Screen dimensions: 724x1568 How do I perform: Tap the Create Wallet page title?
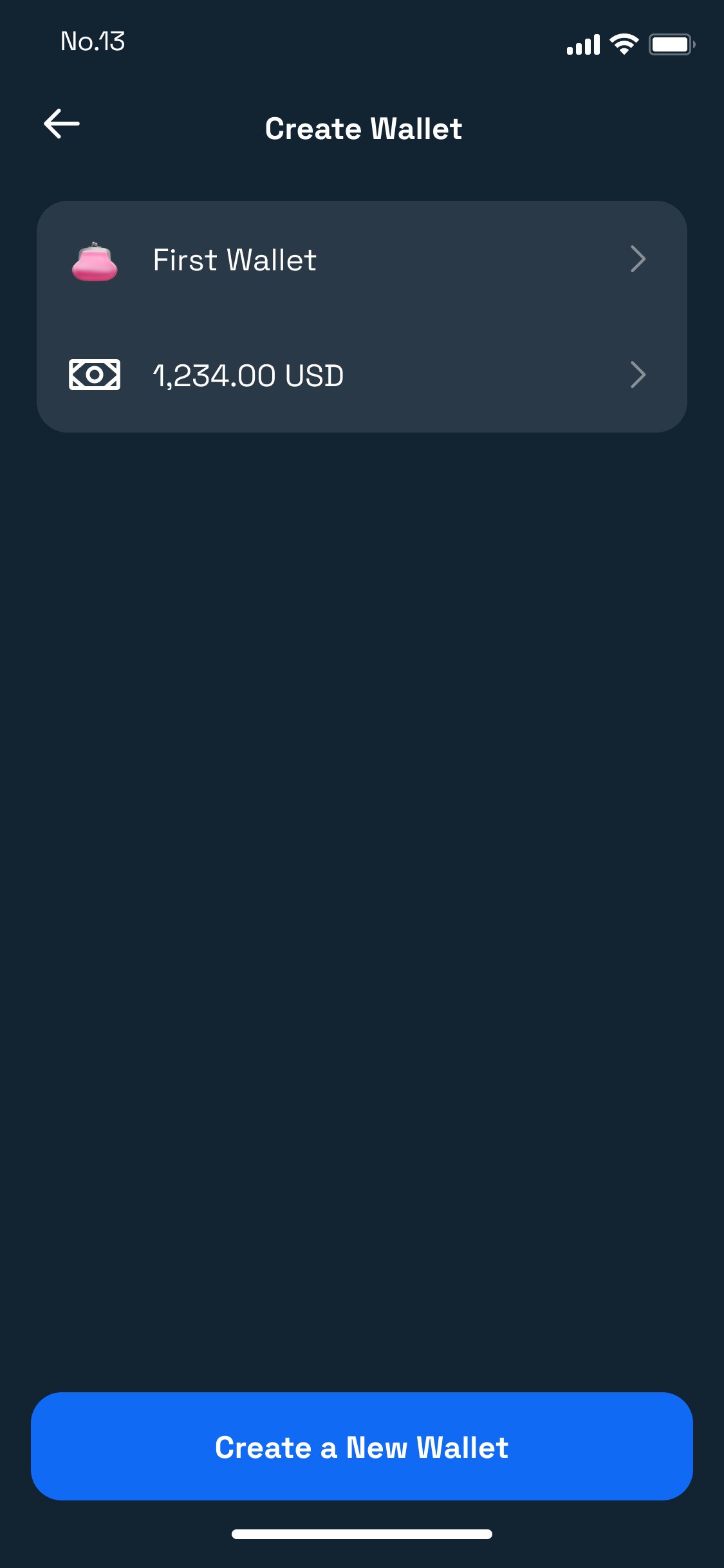(364, 129)
